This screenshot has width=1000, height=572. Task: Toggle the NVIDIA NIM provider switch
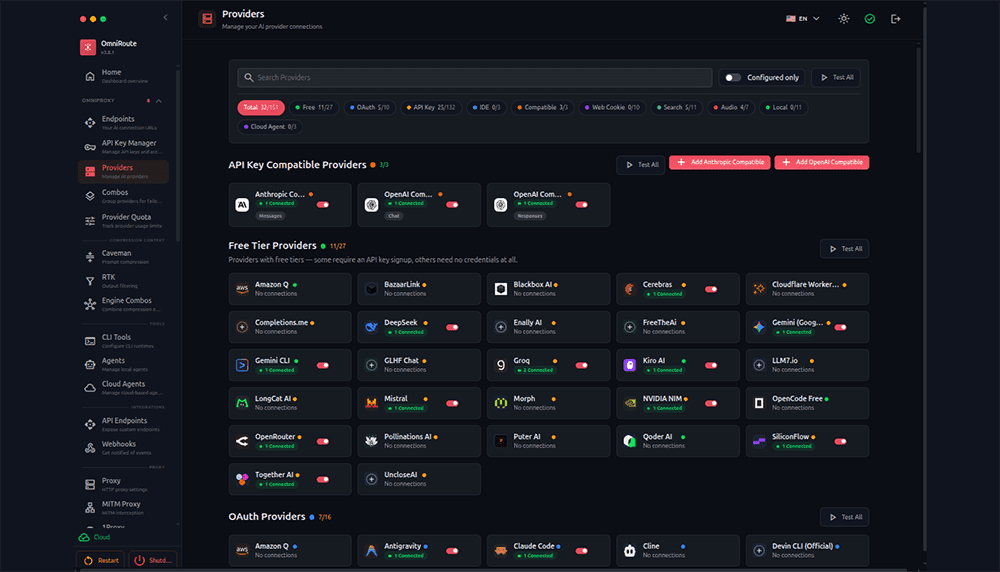point(710,403)
